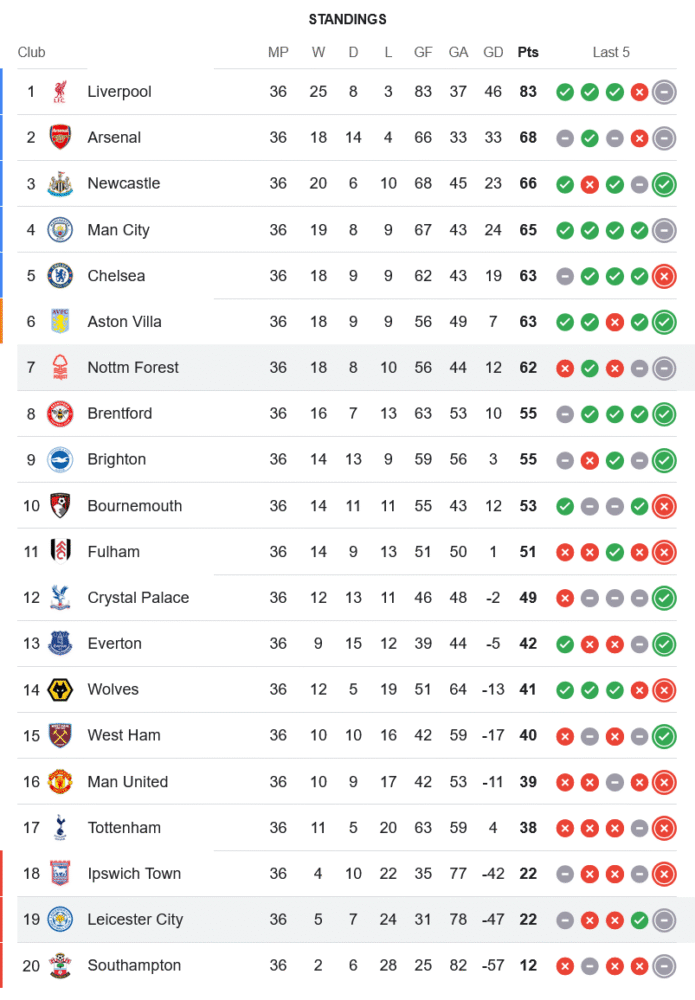
Task: Click Chelsea's latest loss indicator
Action: [664, 276]
